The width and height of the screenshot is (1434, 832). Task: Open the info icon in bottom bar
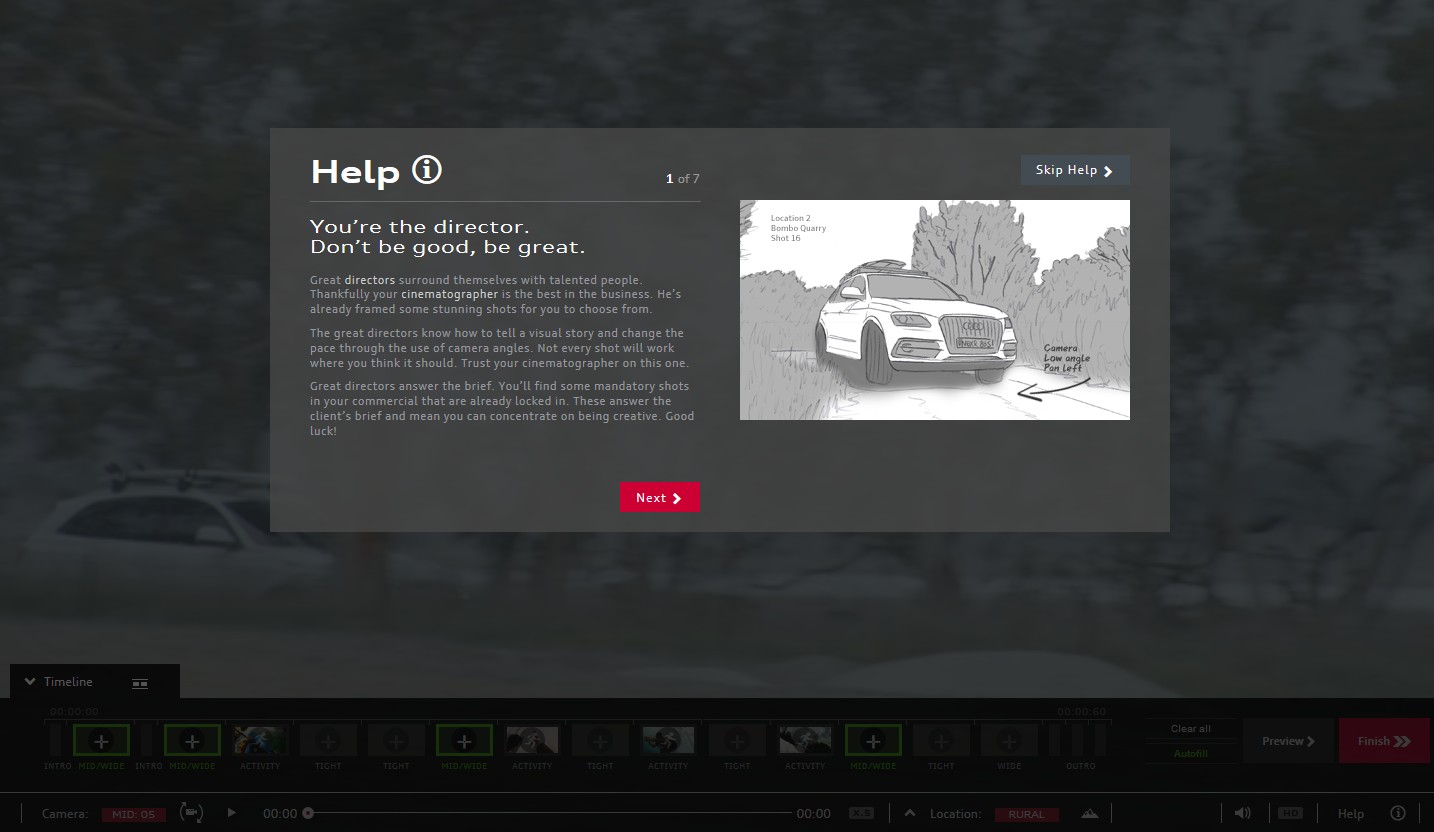pyautogui.click(x=1398, y=813)
